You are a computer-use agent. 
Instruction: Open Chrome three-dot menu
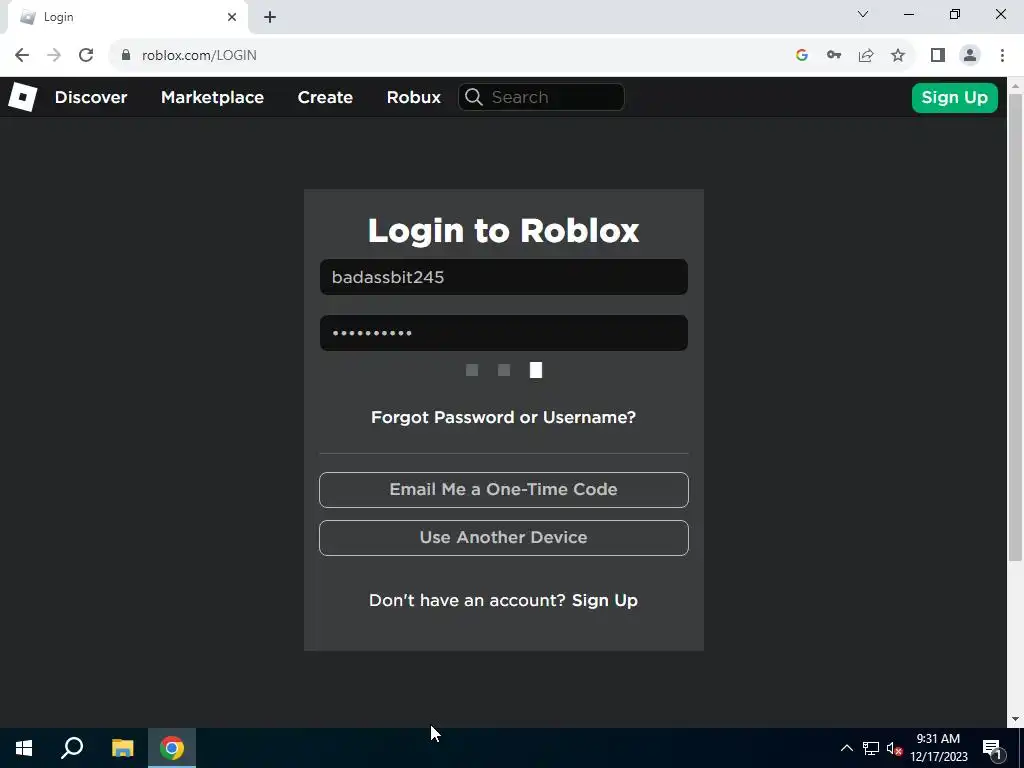pyautogui.click(x=1002, y=56)
